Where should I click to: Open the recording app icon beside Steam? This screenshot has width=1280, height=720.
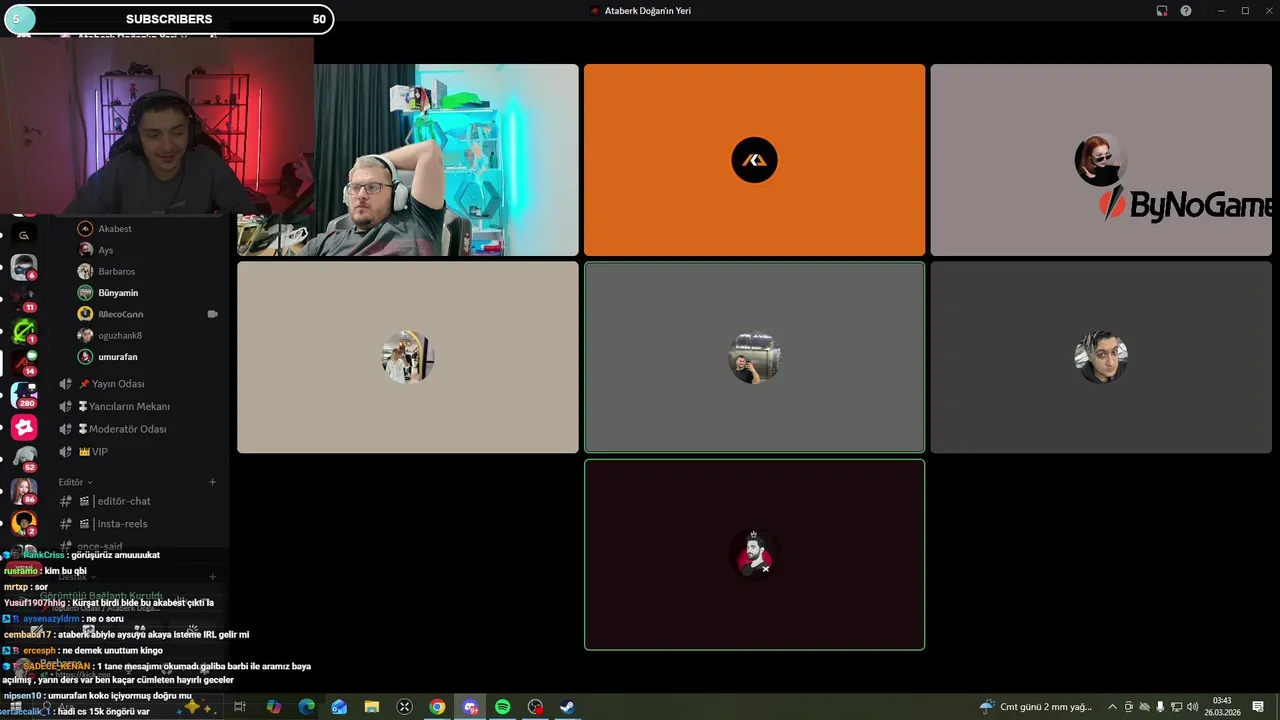(x=535, y=707)
